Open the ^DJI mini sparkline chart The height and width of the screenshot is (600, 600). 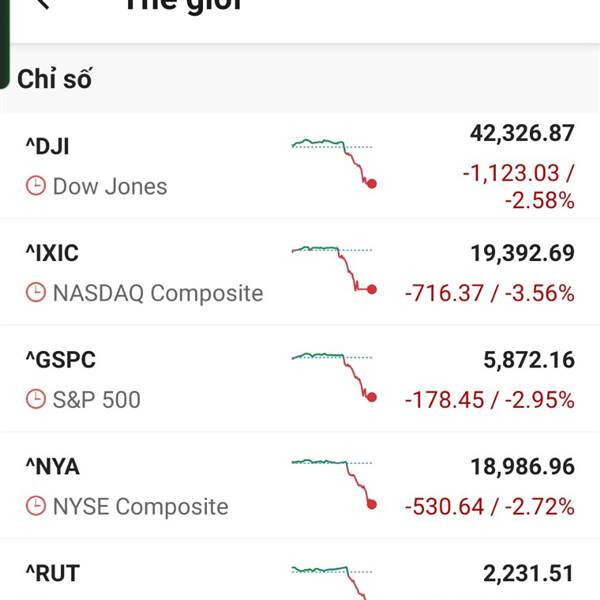click(334, 162)
